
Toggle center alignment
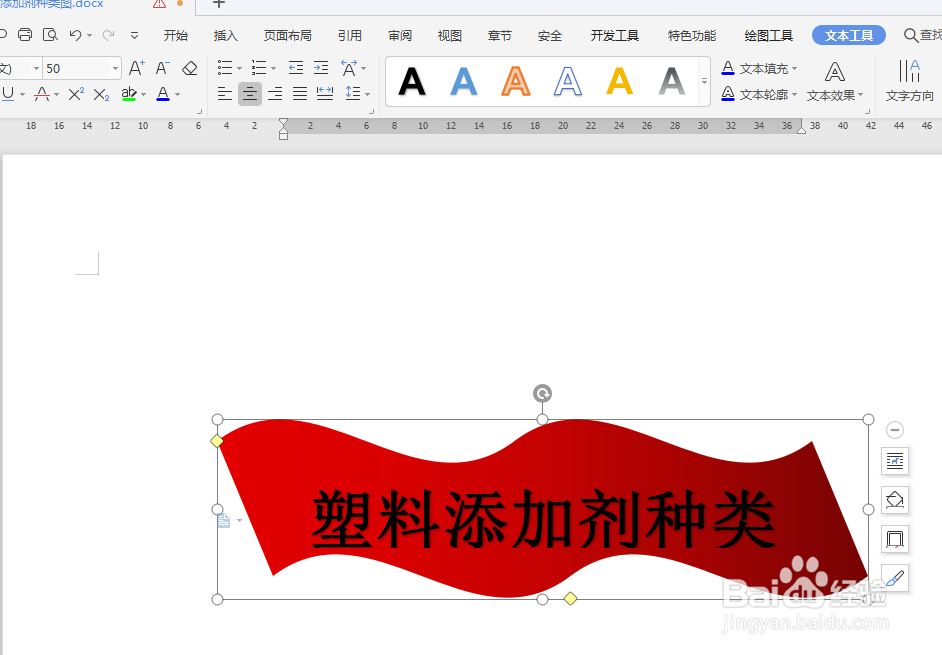pyautogui.click(x=250, y=94)
